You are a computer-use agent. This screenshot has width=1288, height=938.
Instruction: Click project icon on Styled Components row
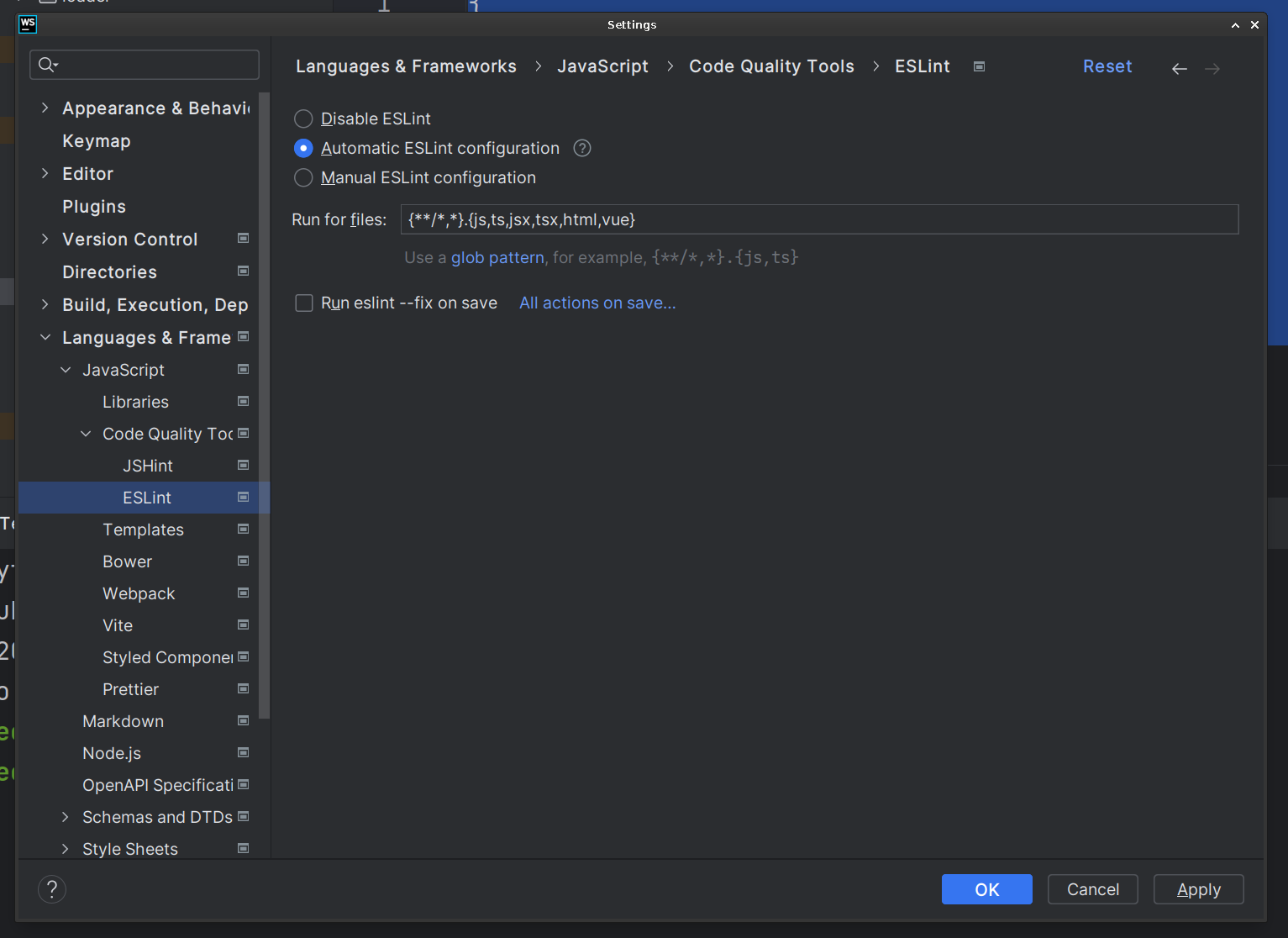(x=244, y=656)
